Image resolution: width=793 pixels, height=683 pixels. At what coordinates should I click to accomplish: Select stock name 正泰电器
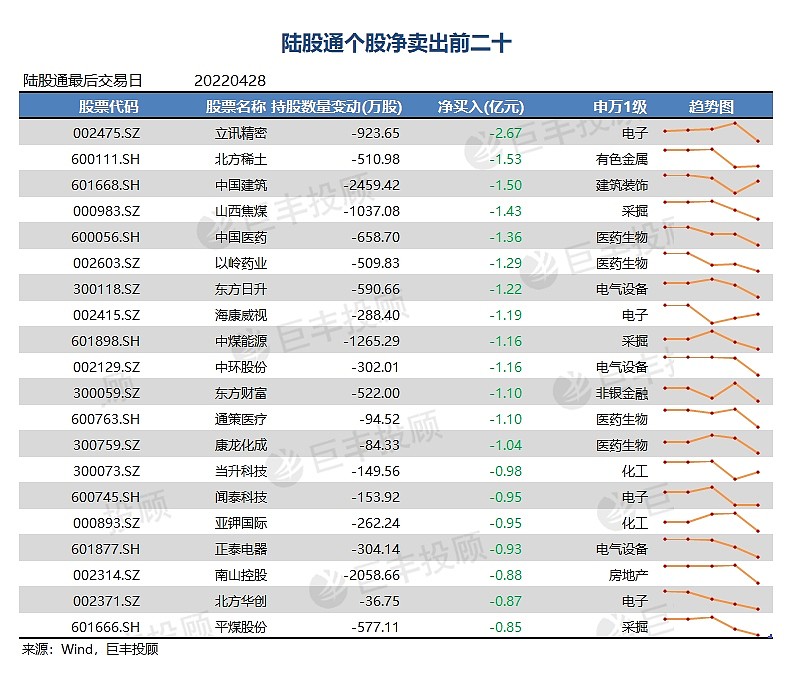click(x=241, y=549)
